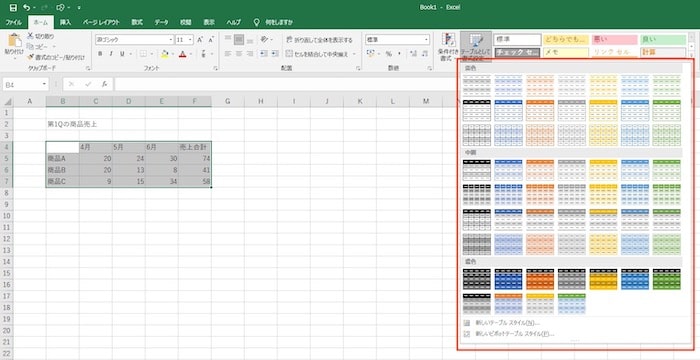This screenshot has width=700, height=360.
Task: Apply cell borders icon
Action: tap(143, 54)
